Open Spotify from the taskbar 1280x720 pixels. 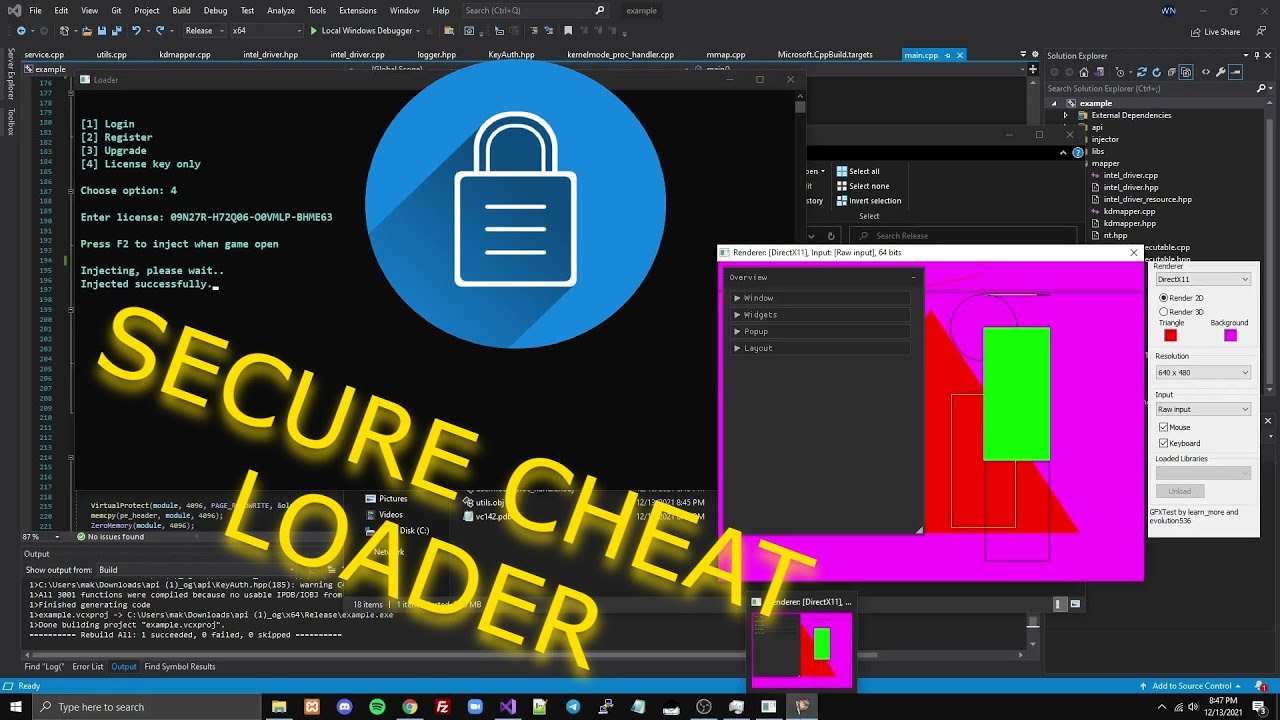pyautogui.click(x=377, y=706)
